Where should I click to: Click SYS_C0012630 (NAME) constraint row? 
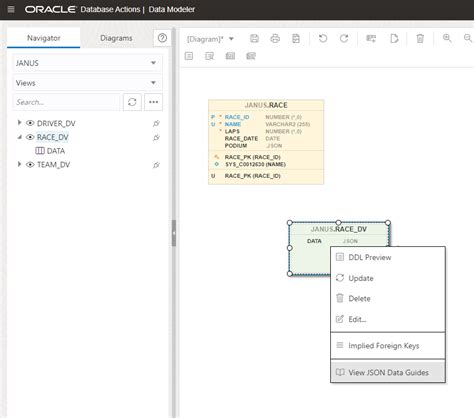[255, 164]
